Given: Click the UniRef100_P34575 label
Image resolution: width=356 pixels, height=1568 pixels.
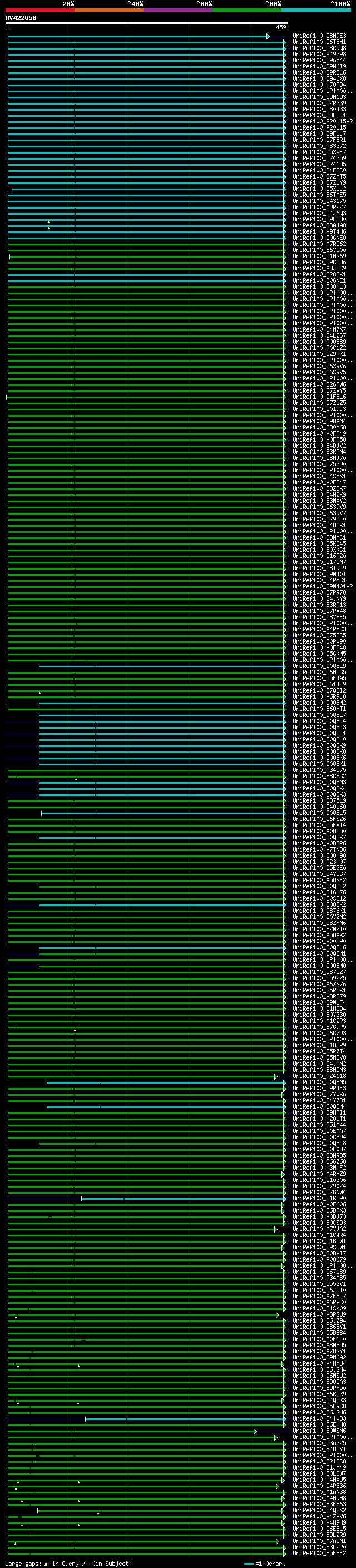Looking at the screenshot, I should (x=319, y=770).
